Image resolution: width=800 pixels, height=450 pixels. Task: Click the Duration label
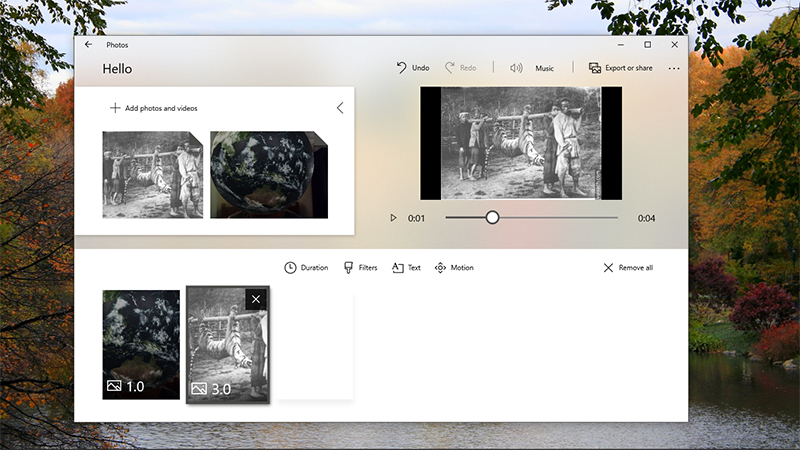[314, 268]
